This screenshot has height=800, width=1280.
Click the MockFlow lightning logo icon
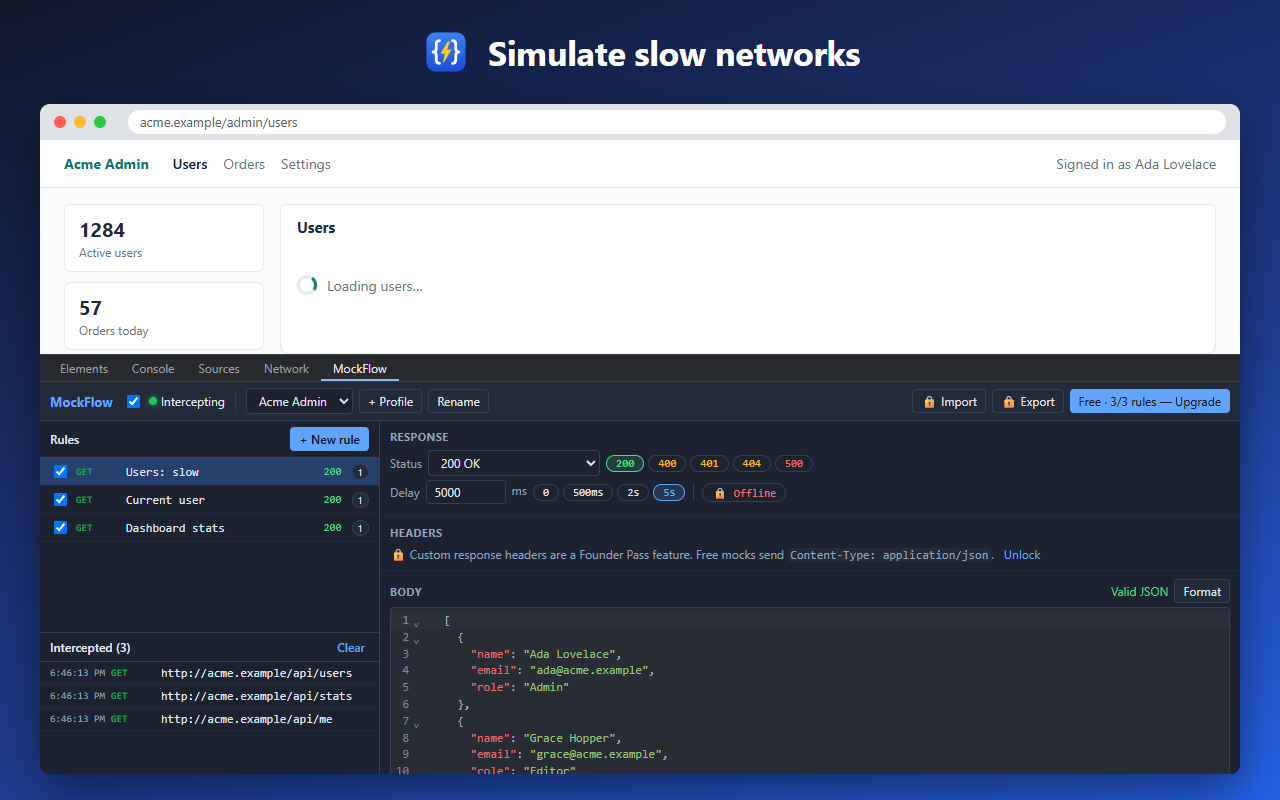pyautogui.click(x=446, y=52)
